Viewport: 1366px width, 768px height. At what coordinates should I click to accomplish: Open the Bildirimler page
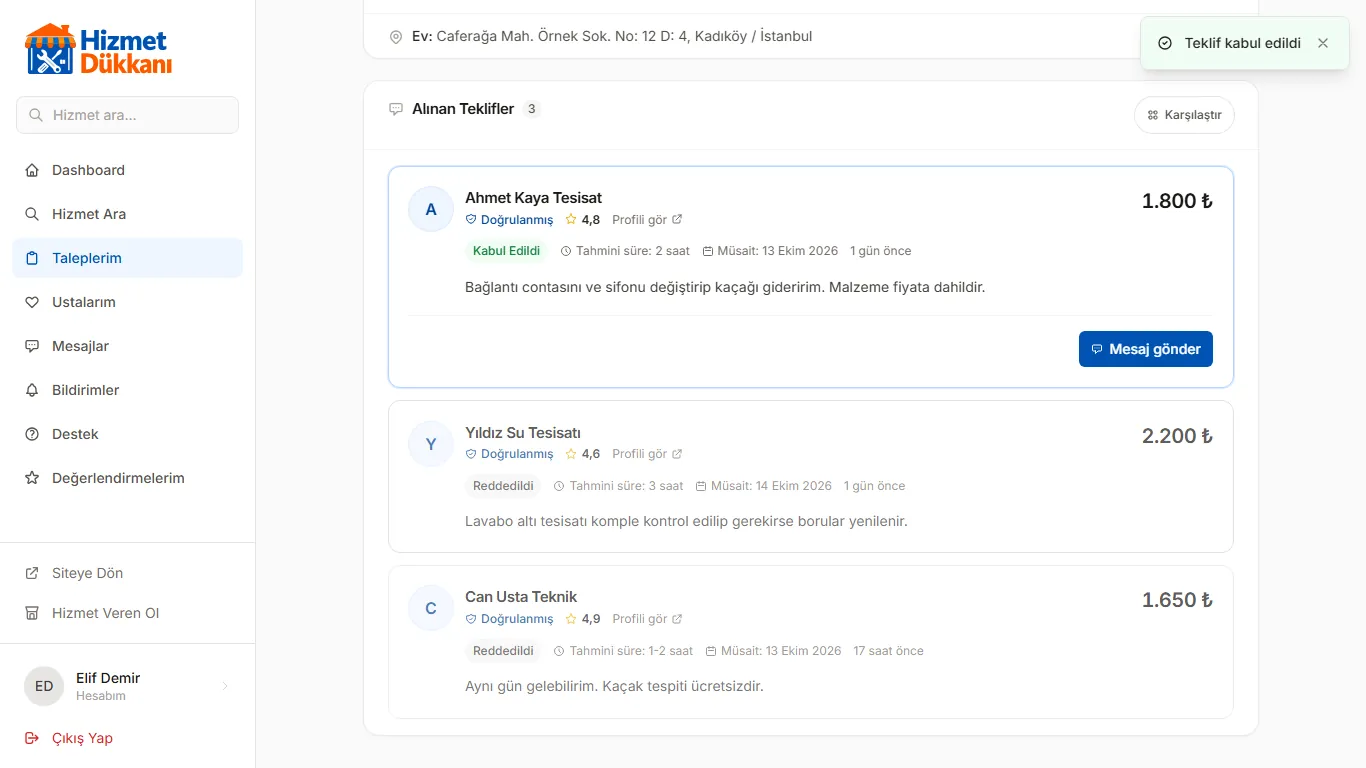point(128,390)
